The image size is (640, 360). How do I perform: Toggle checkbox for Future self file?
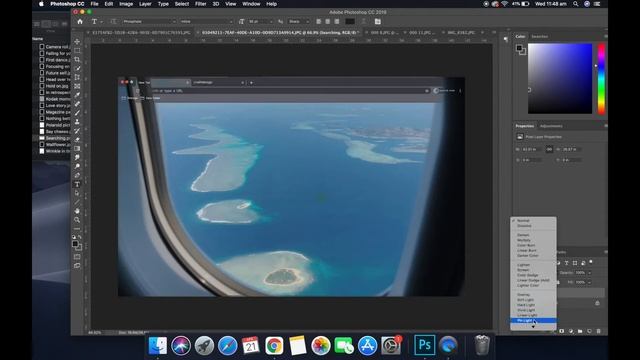pyautogui.click(x=42, y=73)
